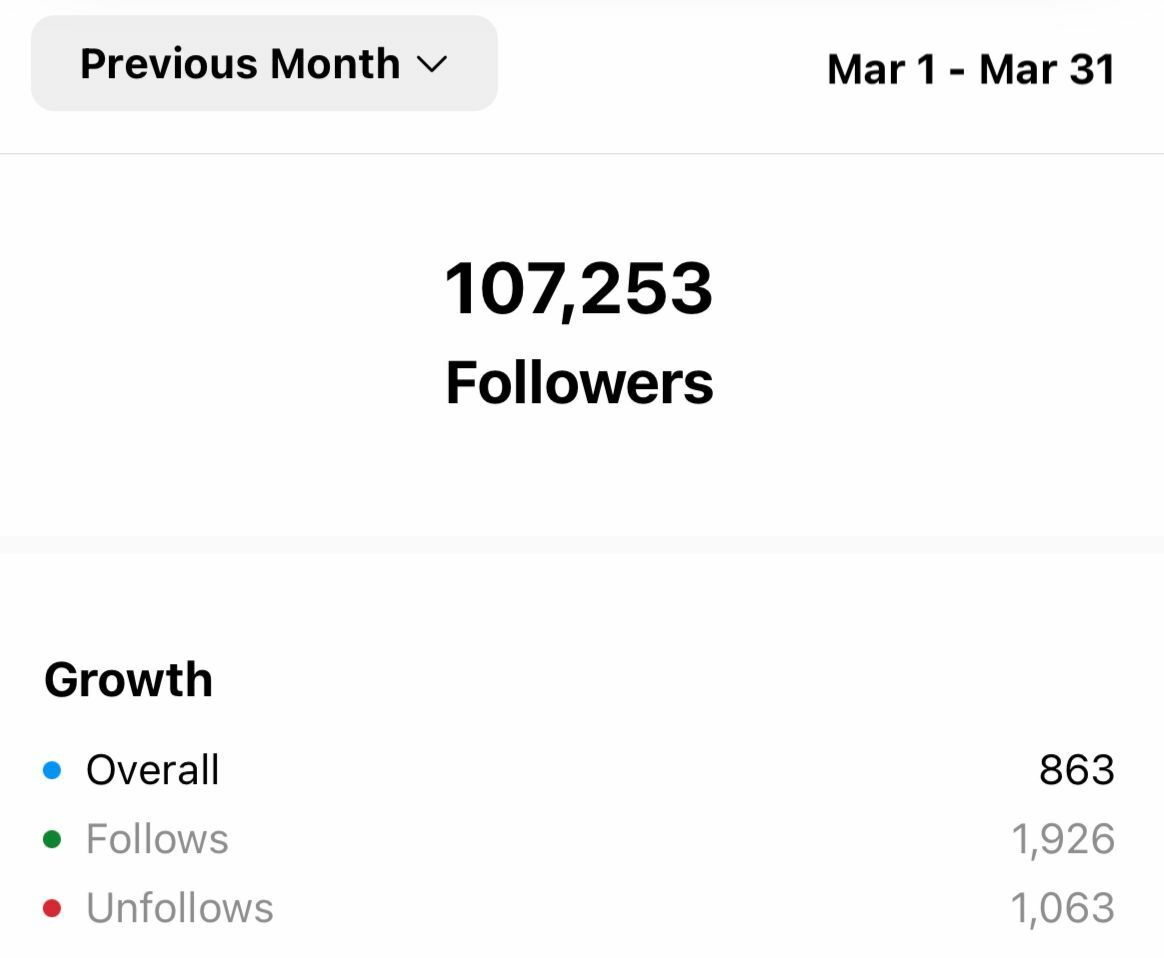
Task: Toggle the Unfollows series label
Action: click(179, 908)
